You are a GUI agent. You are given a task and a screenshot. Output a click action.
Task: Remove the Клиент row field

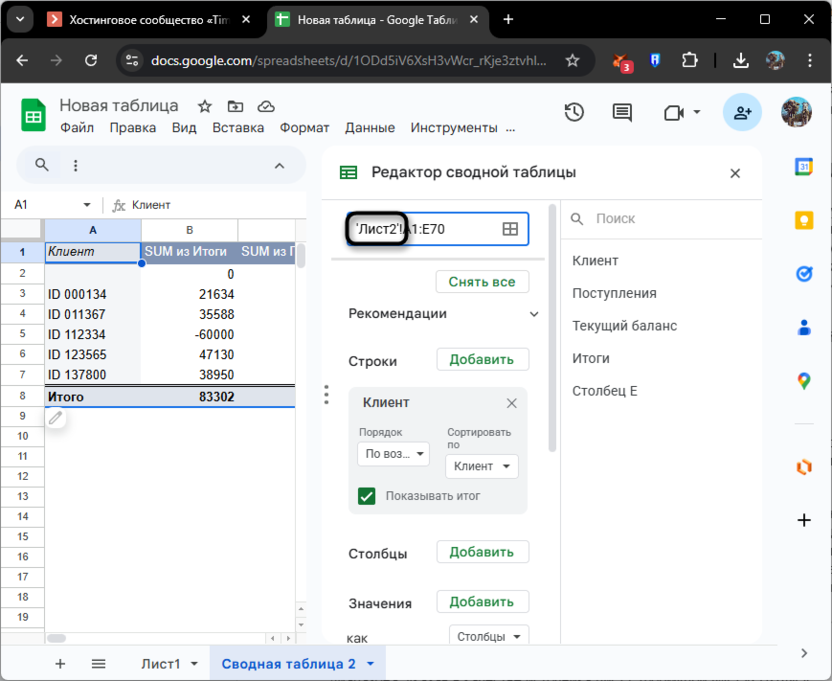[511, 403]
